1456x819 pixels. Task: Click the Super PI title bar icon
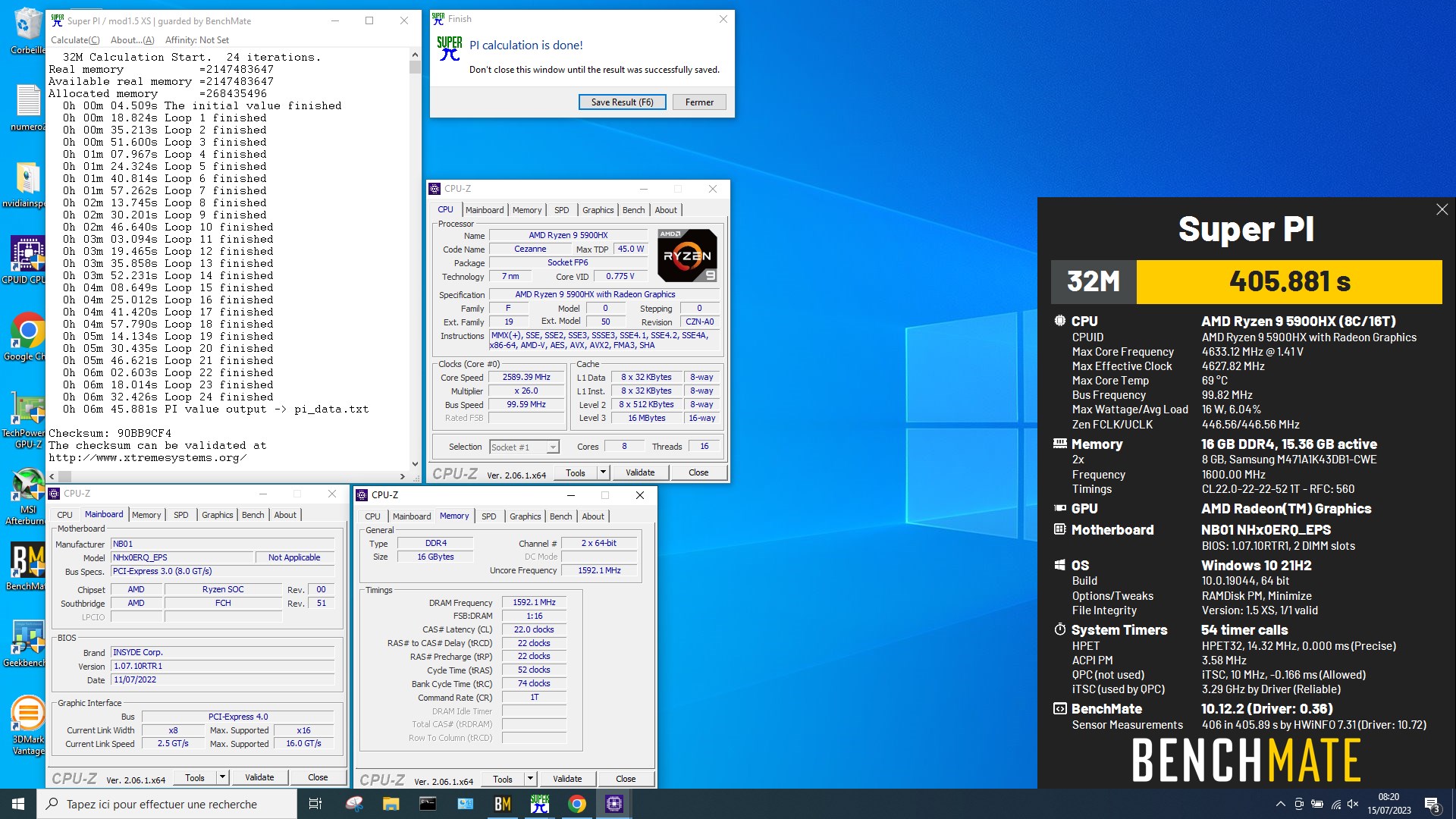[x=57, y=20]
